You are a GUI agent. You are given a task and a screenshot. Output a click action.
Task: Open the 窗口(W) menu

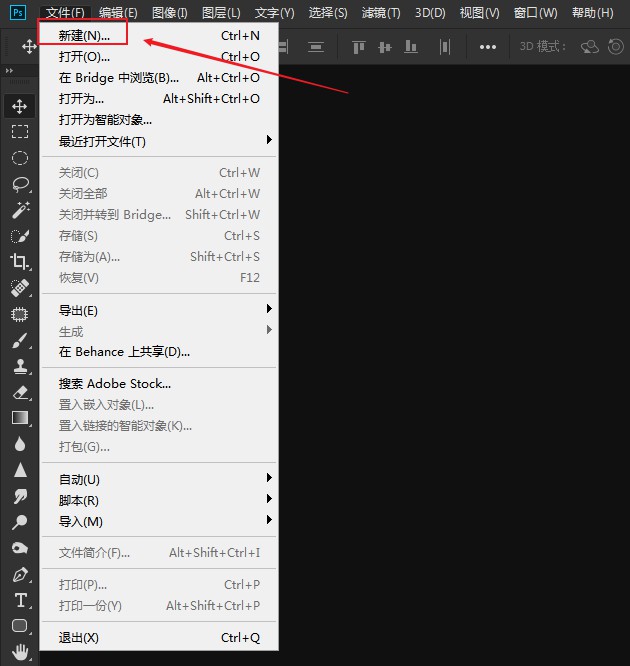(x=535, y=13)
